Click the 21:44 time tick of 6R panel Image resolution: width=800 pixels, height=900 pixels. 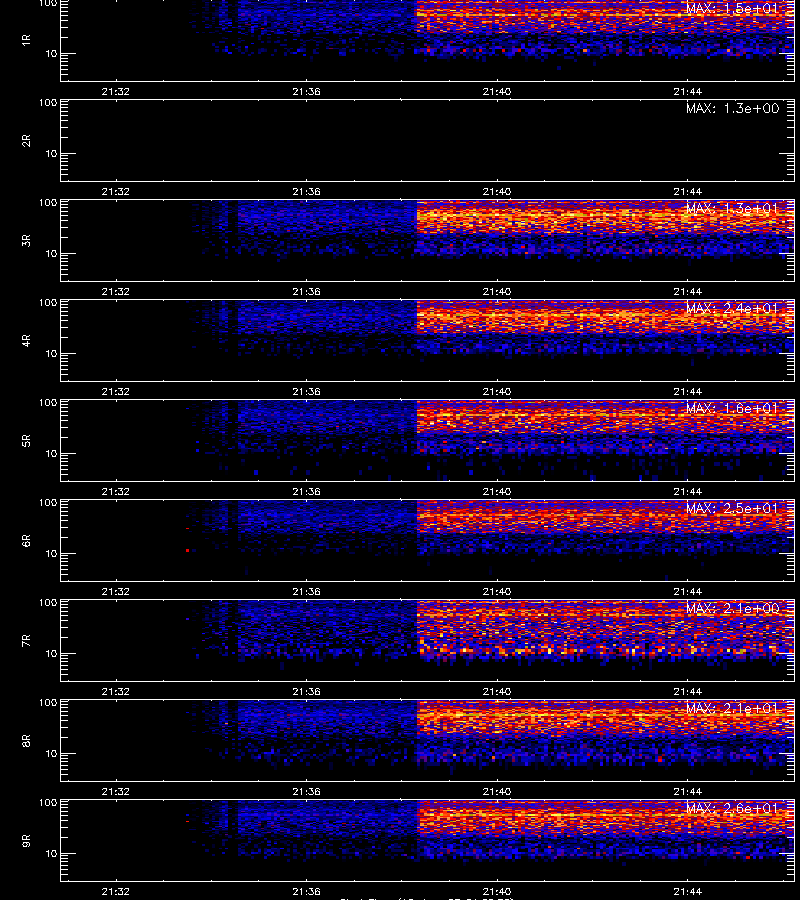(688, 591)
